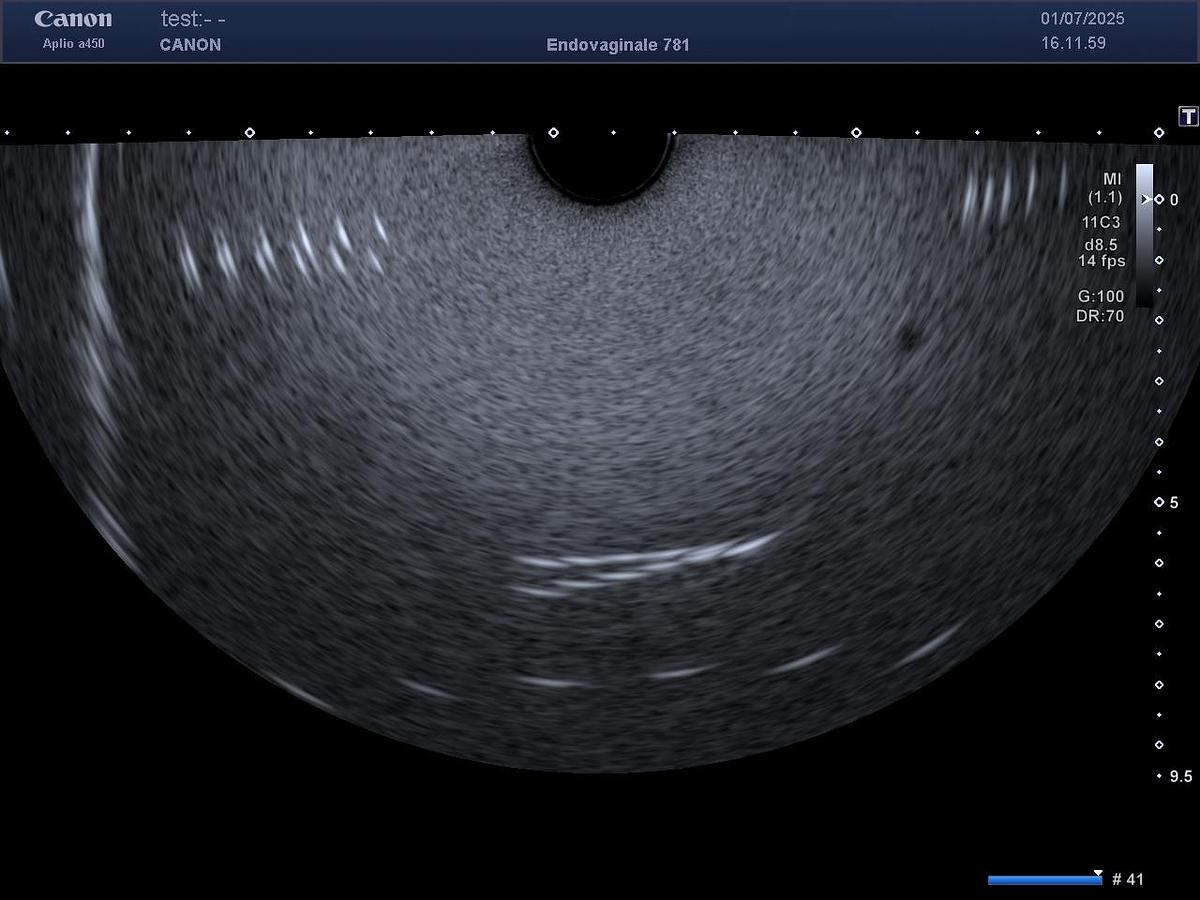Screen dimensions: 1200x900
Task: Click the white triangle marker on cine bar
Action: click(x=1098, y=873)
